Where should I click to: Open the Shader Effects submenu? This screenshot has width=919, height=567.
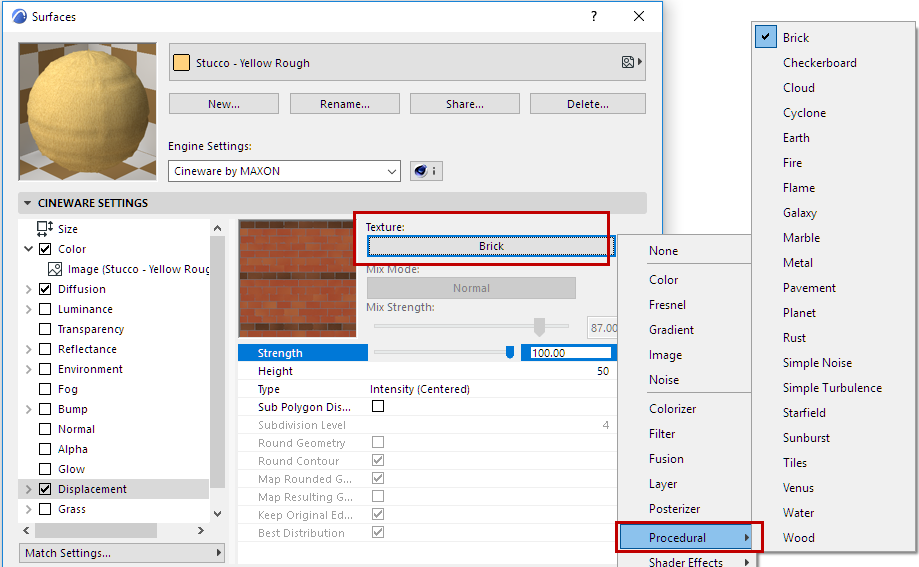tap(686, 561)
